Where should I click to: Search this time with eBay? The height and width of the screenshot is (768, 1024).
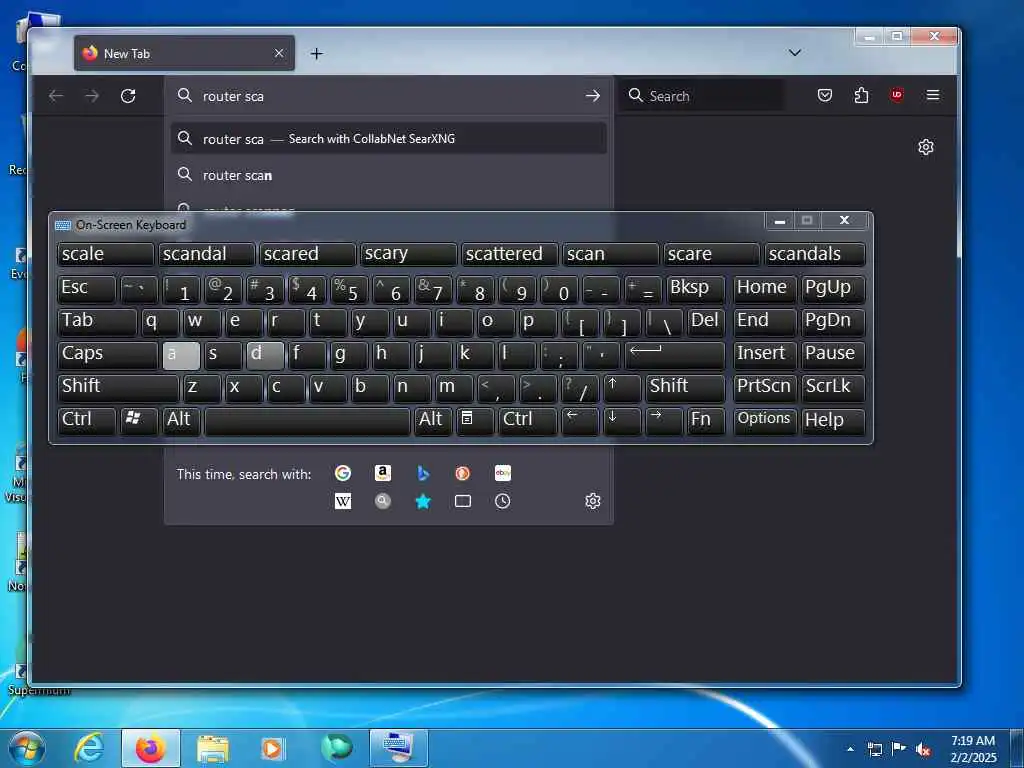(x=503, y=473)
